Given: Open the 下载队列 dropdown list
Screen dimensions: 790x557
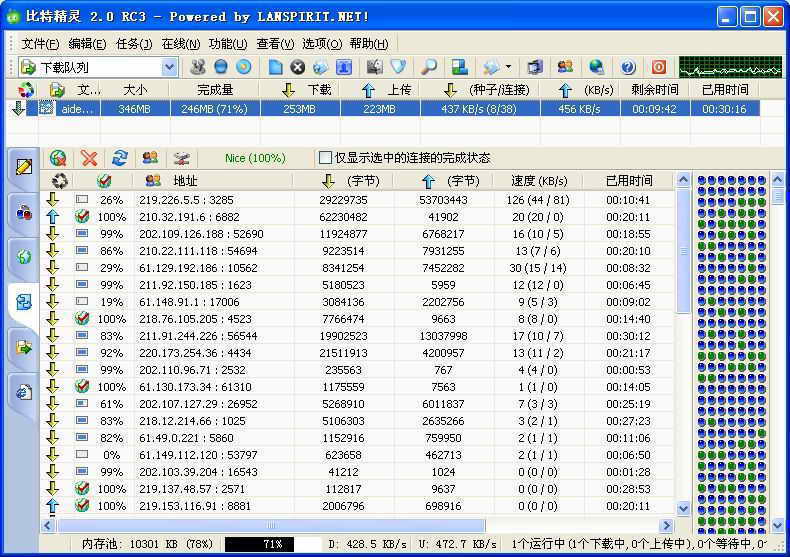Looking at the screenshot, I should click(x=169, y=67).
